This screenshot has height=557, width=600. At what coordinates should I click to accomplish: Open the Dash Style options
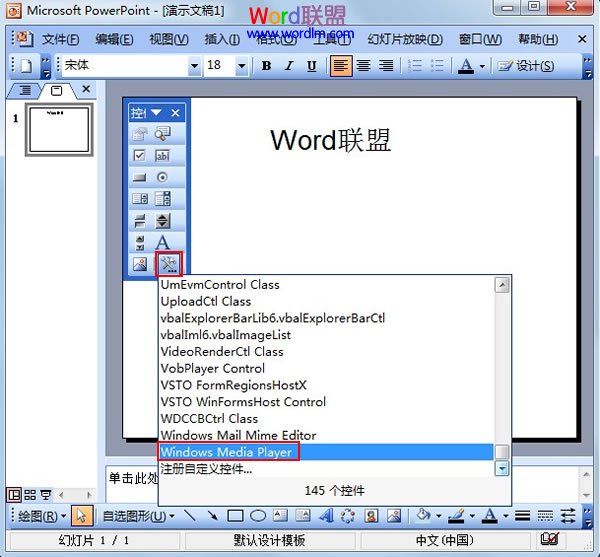(545, 516)
